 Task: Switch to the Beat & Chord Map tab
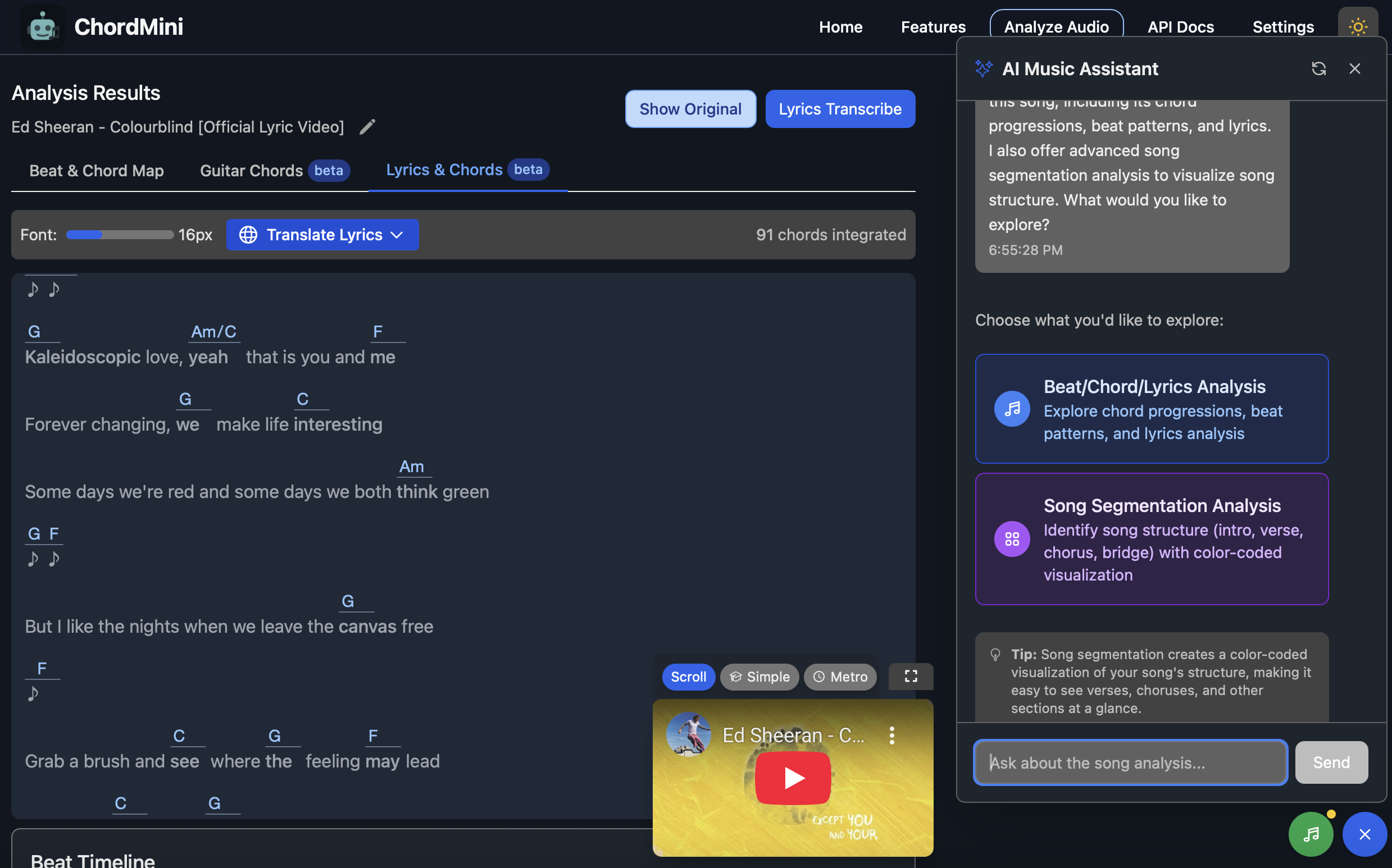97,171
